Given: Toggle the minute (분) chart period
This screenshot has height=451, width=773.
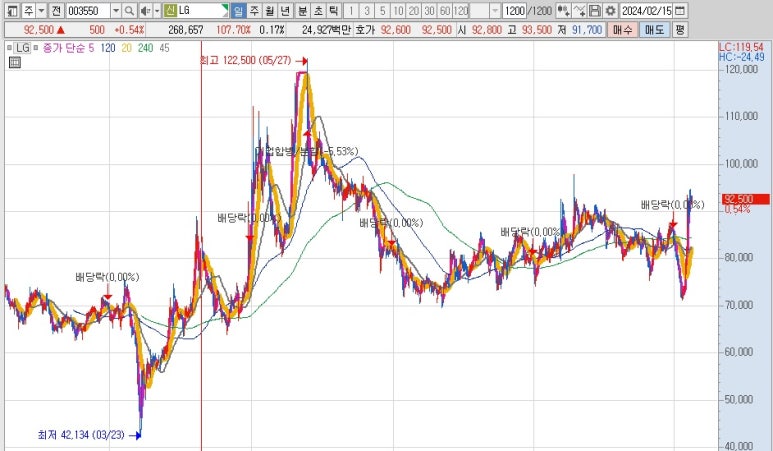Looking at the screenshot, I should [x=302, y=10].
